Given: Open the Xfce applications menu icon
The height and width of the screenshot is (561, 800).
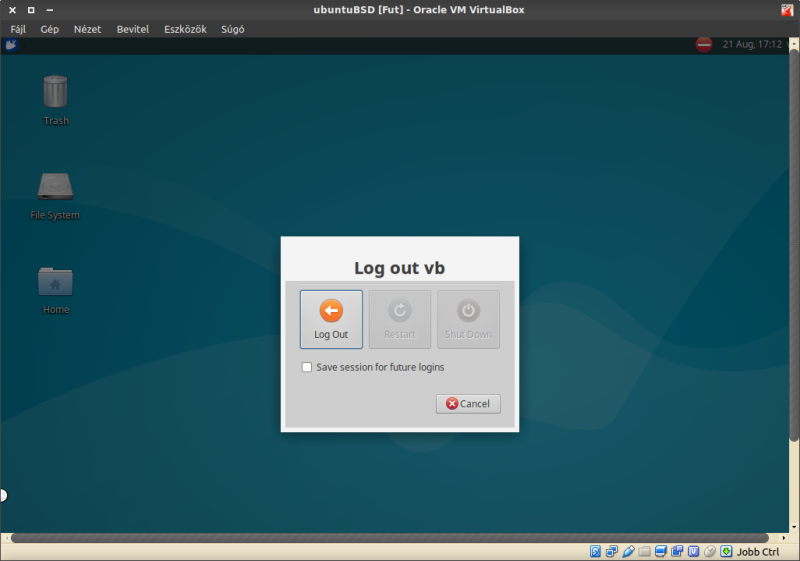Looking at the screenshot, I should (x=11, y=45).
